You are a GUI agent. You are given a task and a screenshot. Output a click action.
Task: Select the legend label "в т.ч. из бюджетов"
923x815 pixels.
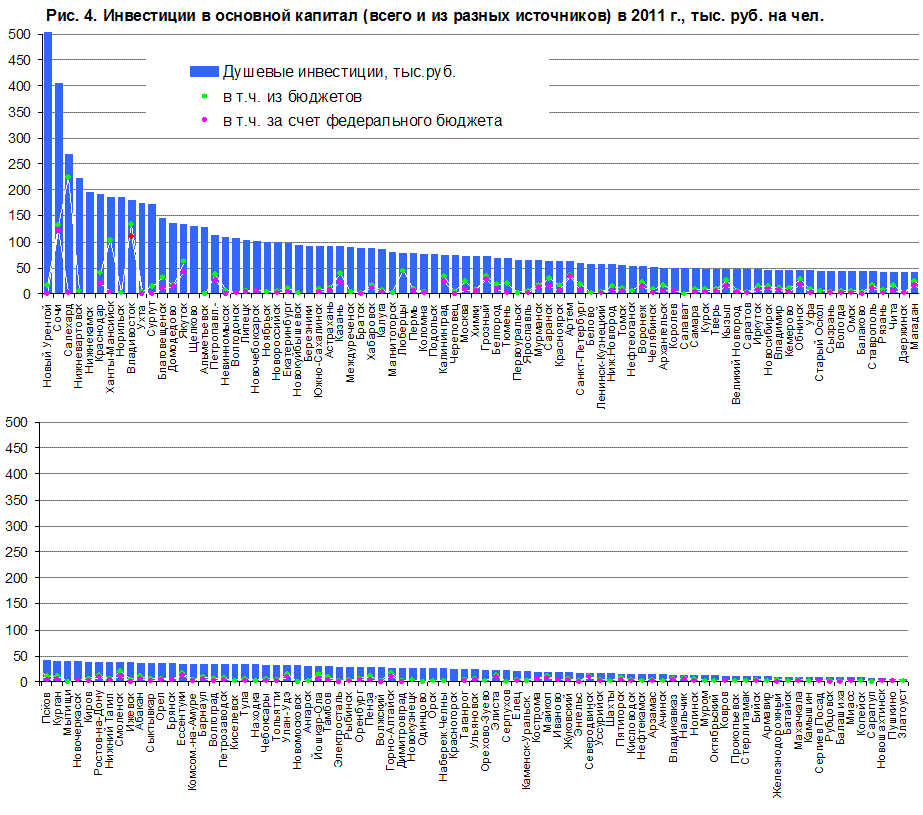292,96
